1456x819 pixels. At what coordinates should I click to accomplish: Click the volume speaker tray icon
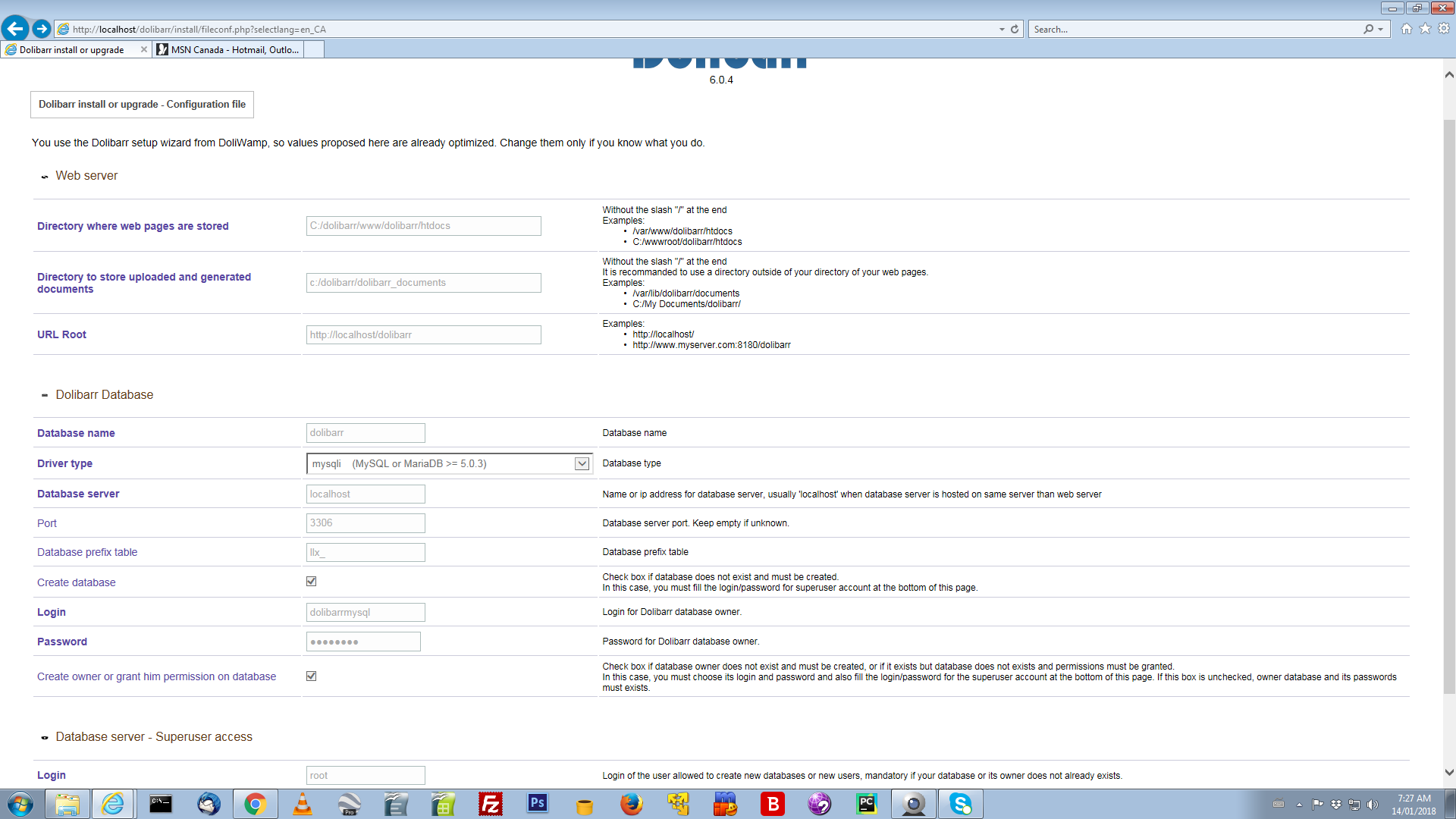(x=1373, y=805)
